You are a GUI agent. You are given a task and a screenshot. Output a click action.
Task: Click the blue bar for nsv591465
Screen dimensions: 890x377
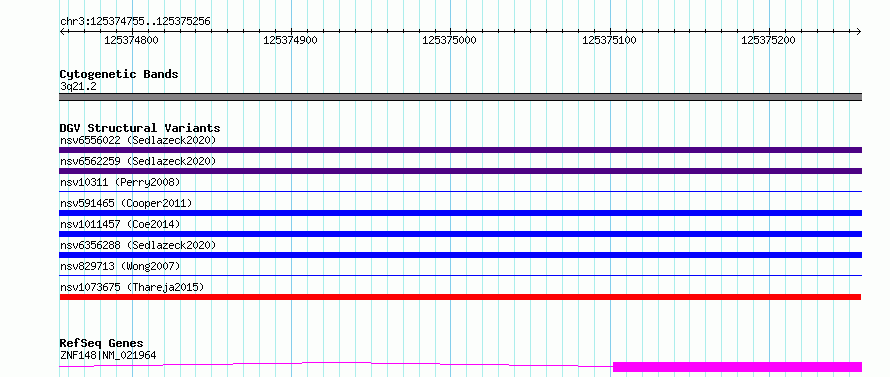click(460, 213)
